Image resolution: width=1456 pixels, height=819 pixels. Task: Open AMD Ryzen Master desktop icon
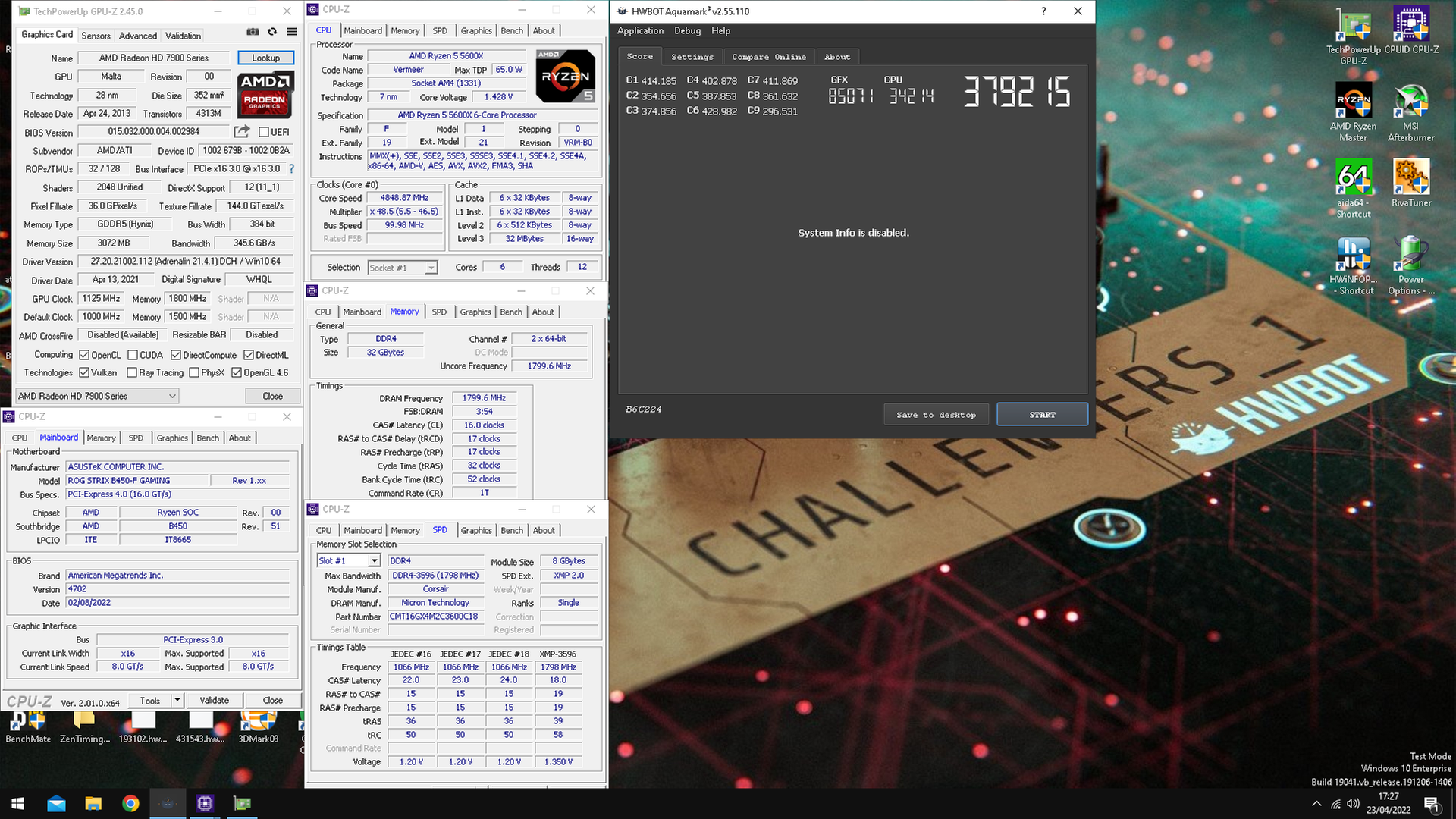pyautogui.click(x=1354, y=112)
